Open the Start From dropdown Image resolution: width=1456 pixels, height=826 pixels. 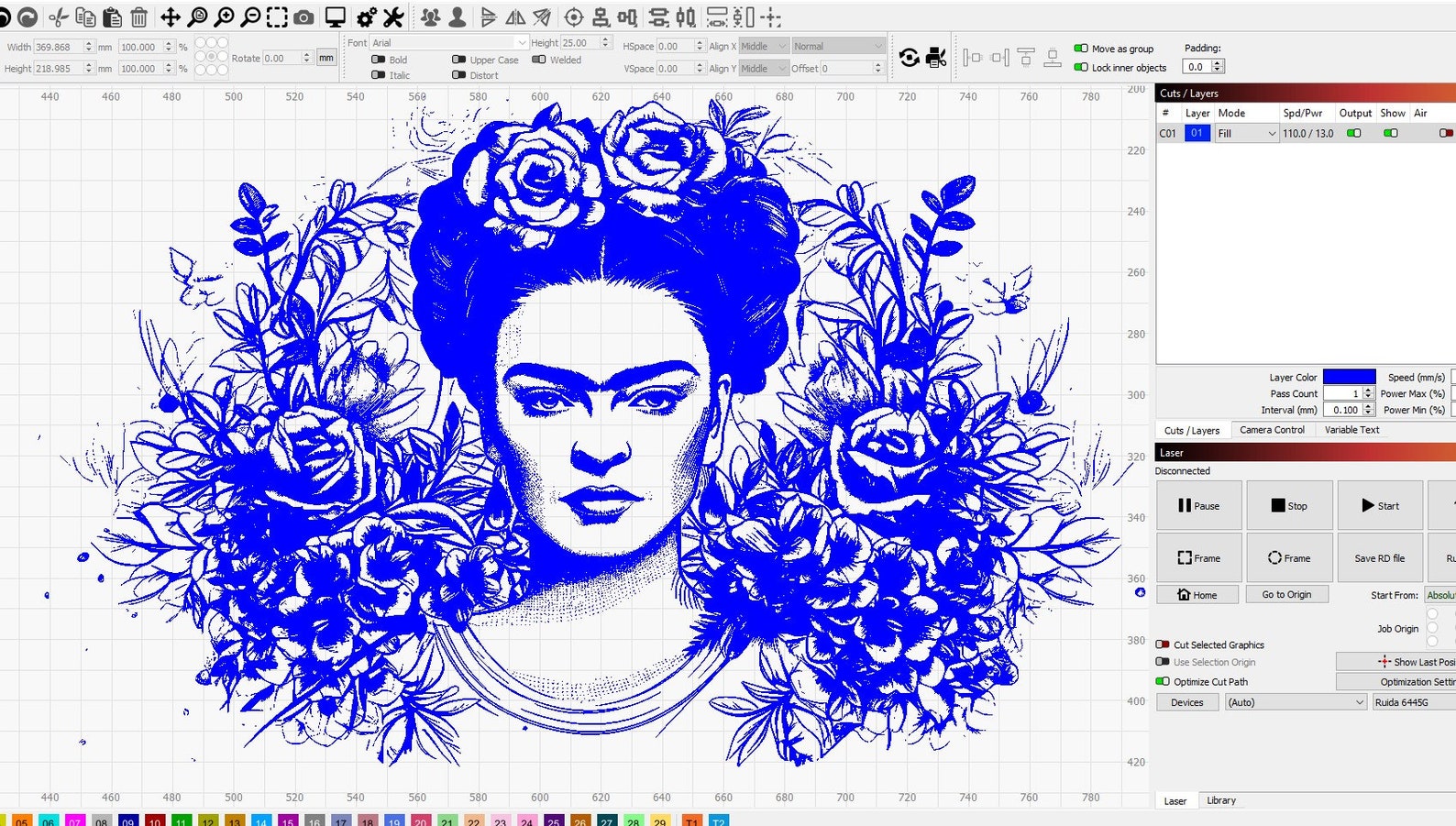tap(1439, 595)
